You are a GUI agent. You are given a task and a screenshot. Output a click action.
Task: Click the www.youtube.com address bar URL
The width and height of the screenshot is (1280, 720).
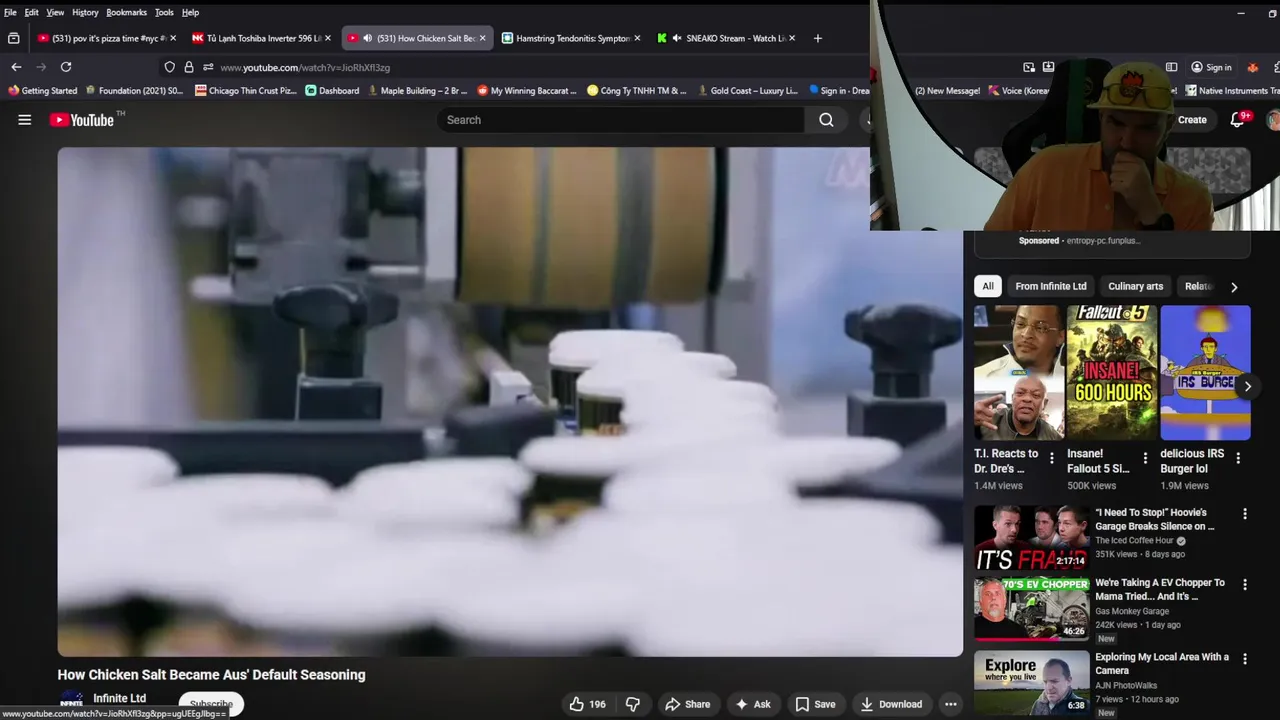coord(305,67)
